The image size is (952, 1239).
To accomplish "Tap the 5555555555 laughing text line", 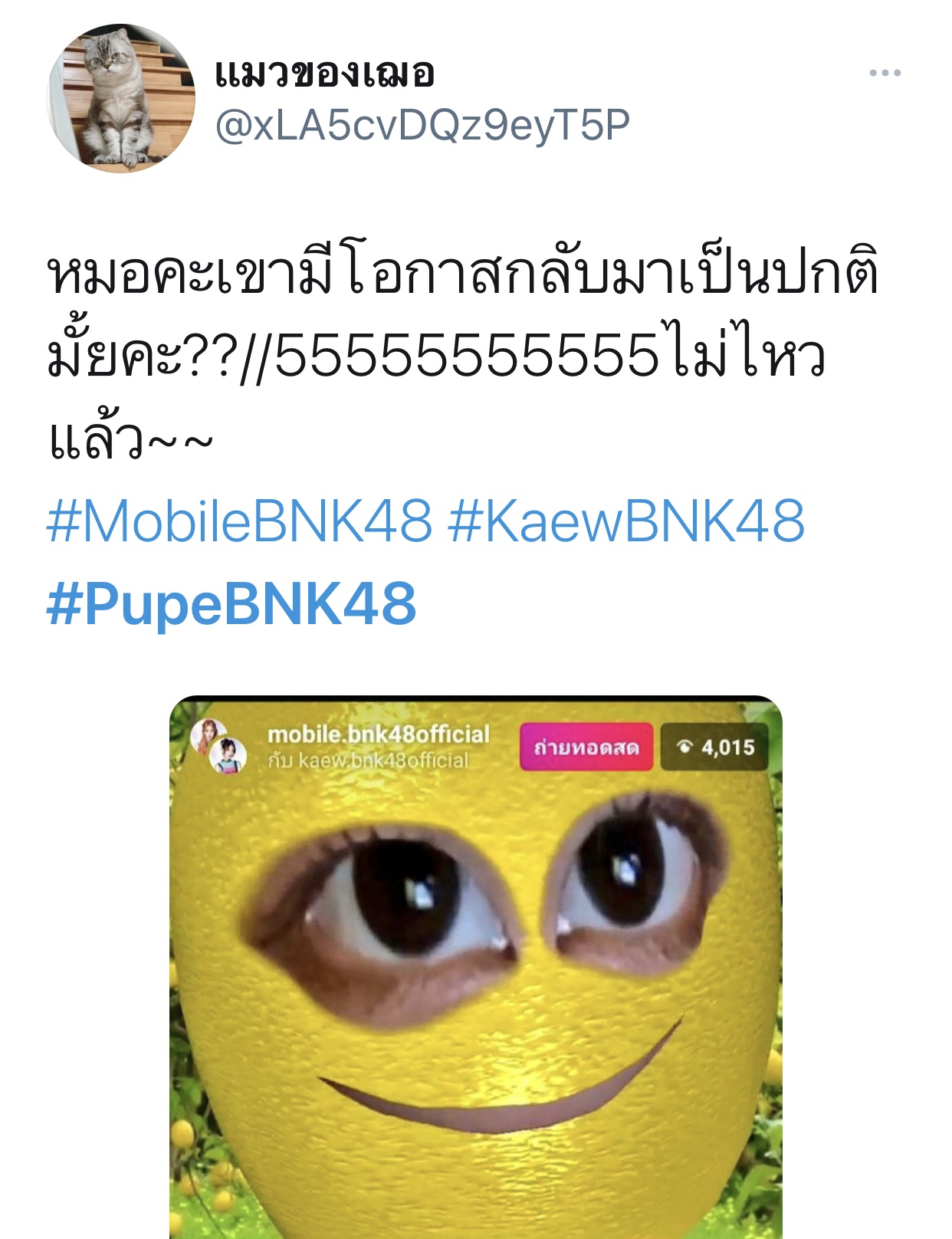I will coord(466,357).
